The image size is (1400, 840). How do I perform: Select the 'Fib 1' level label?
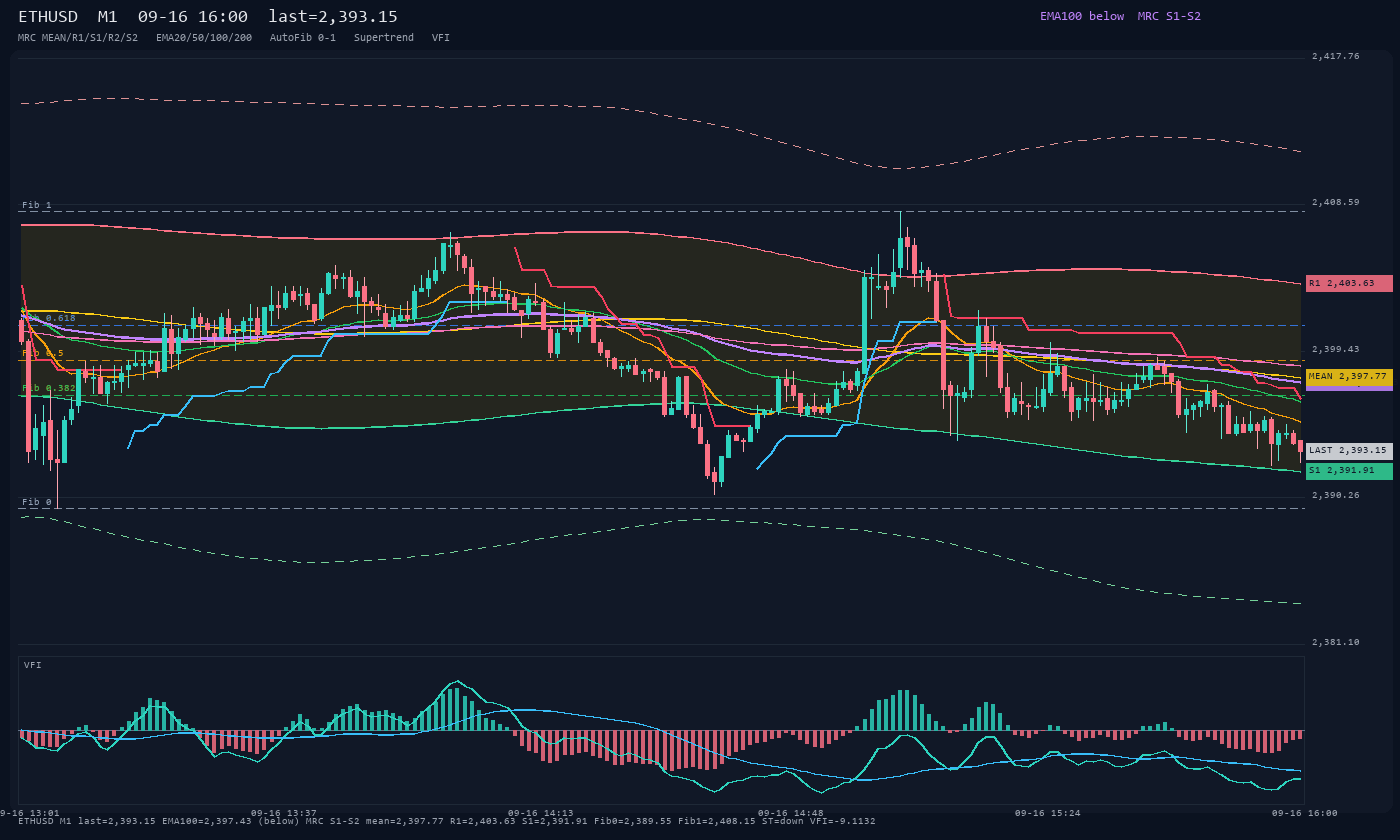(x=37, y=205)
